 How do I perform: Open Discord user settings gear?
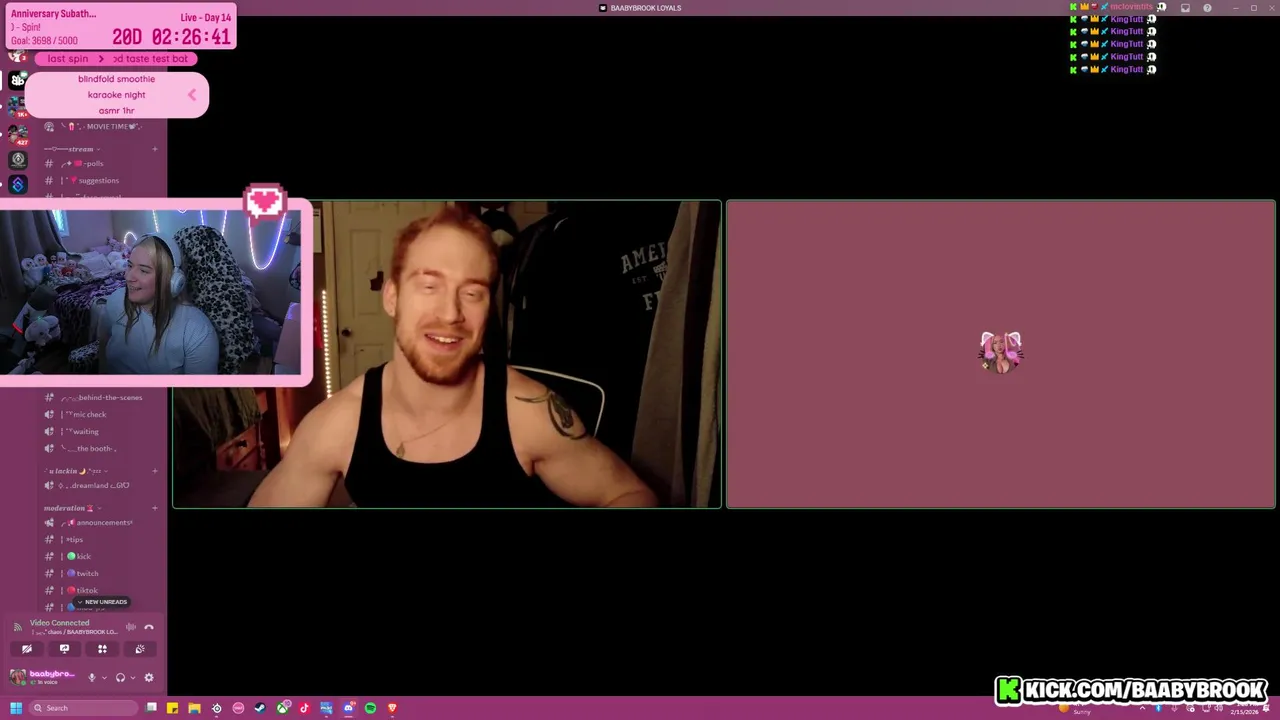pos(149,677)
